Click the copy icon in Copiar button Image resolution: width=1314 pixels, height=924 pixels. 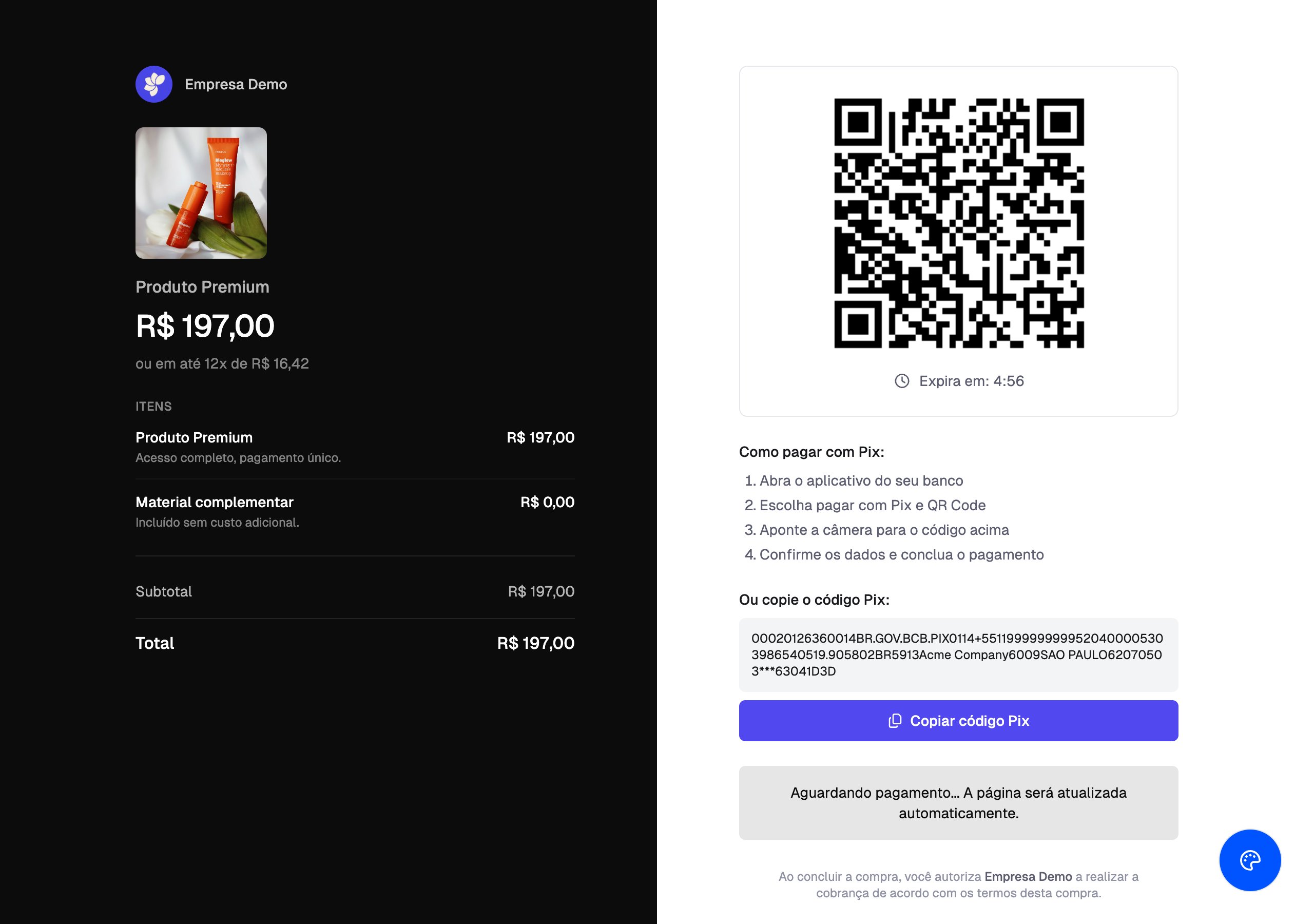pos(895,721)
